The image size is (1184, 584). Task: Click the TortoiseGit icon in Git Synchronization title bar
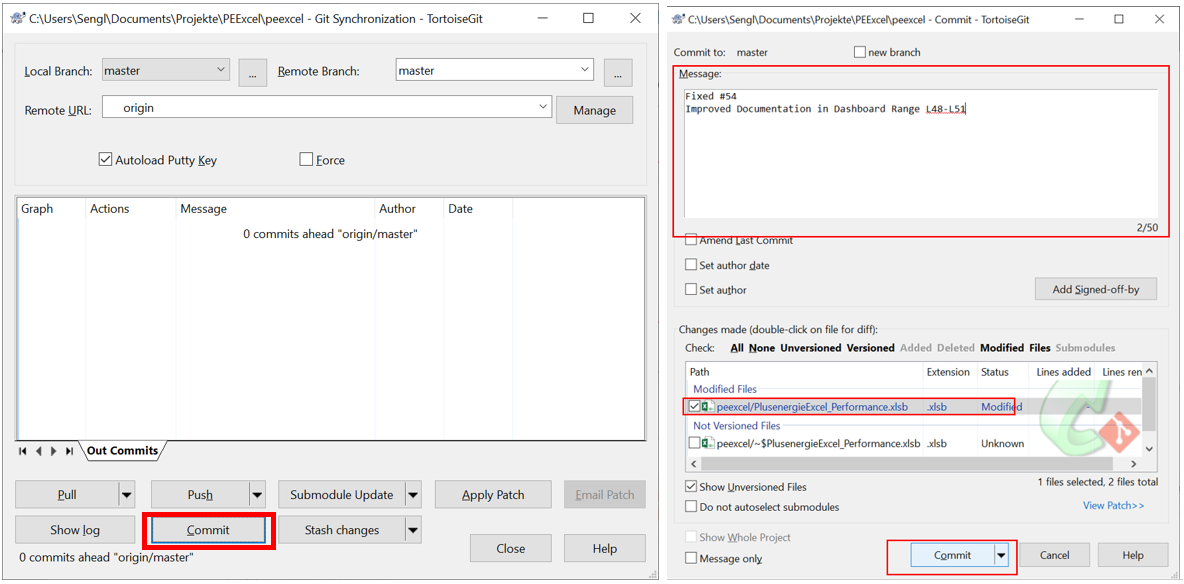pos(18,18)
